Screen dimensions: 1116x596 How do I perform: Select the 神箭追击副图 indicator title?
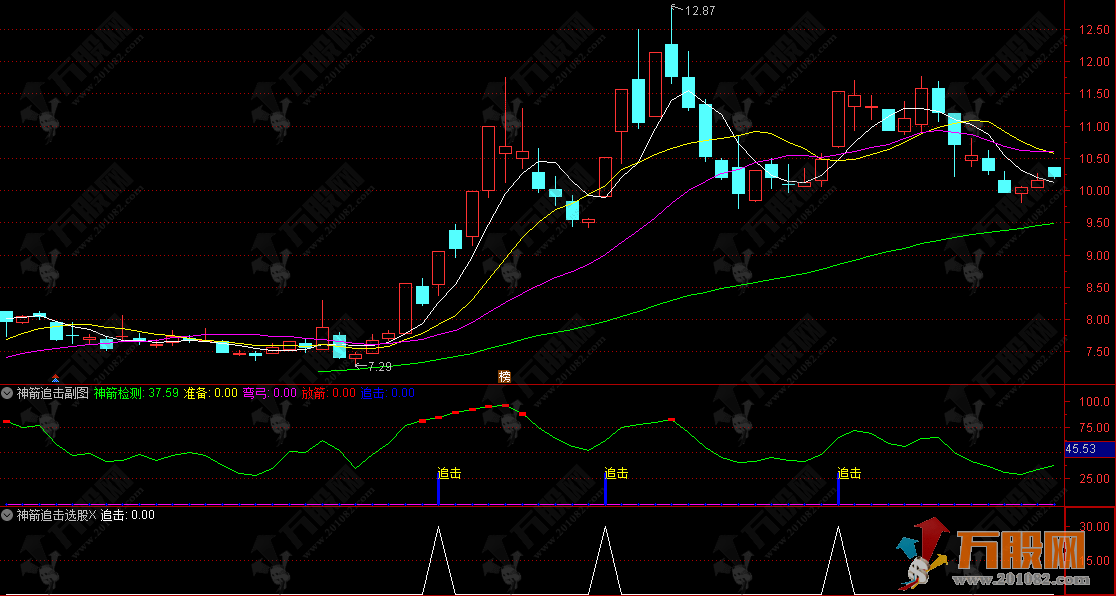pos(52,393)
